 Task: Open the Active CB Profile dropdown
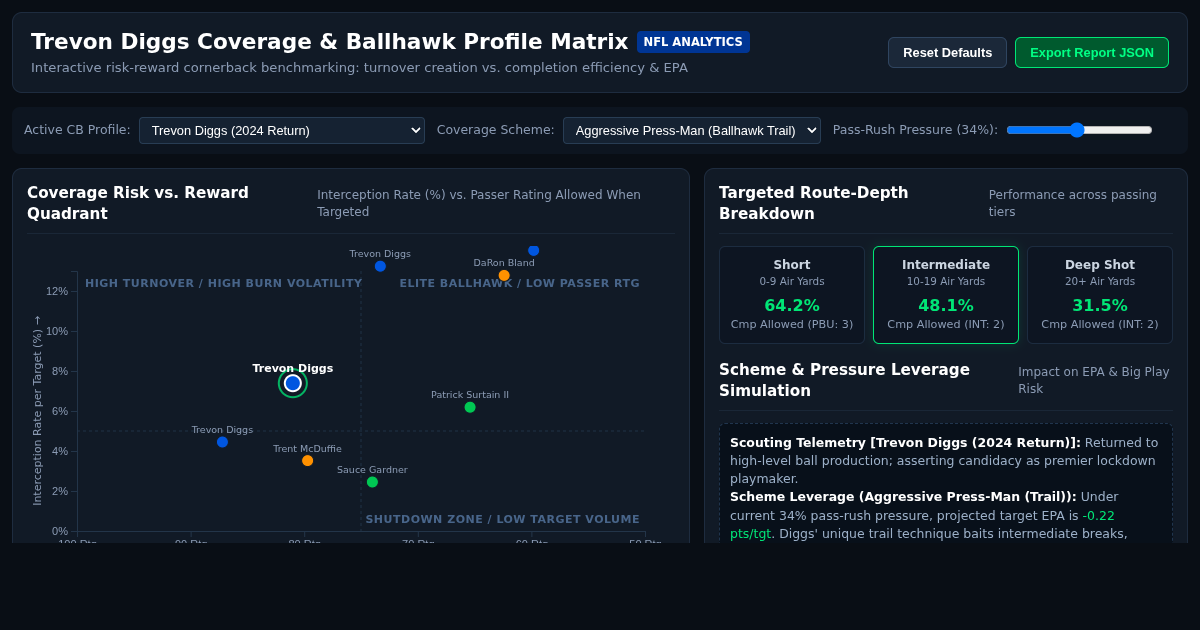282,130
